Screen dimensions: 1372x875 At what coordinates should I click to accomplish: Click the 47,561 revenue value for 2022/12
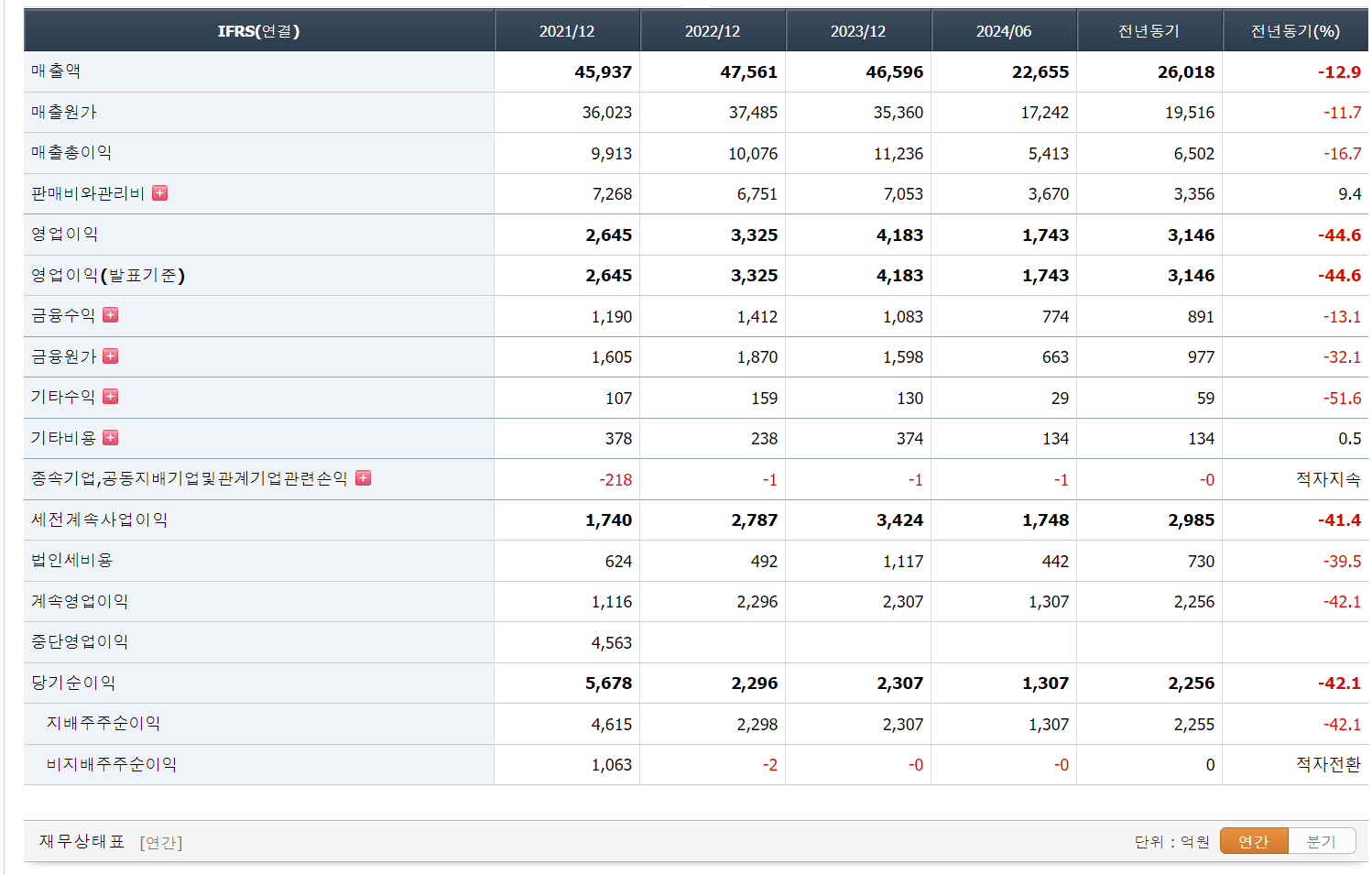click(749, 72)
